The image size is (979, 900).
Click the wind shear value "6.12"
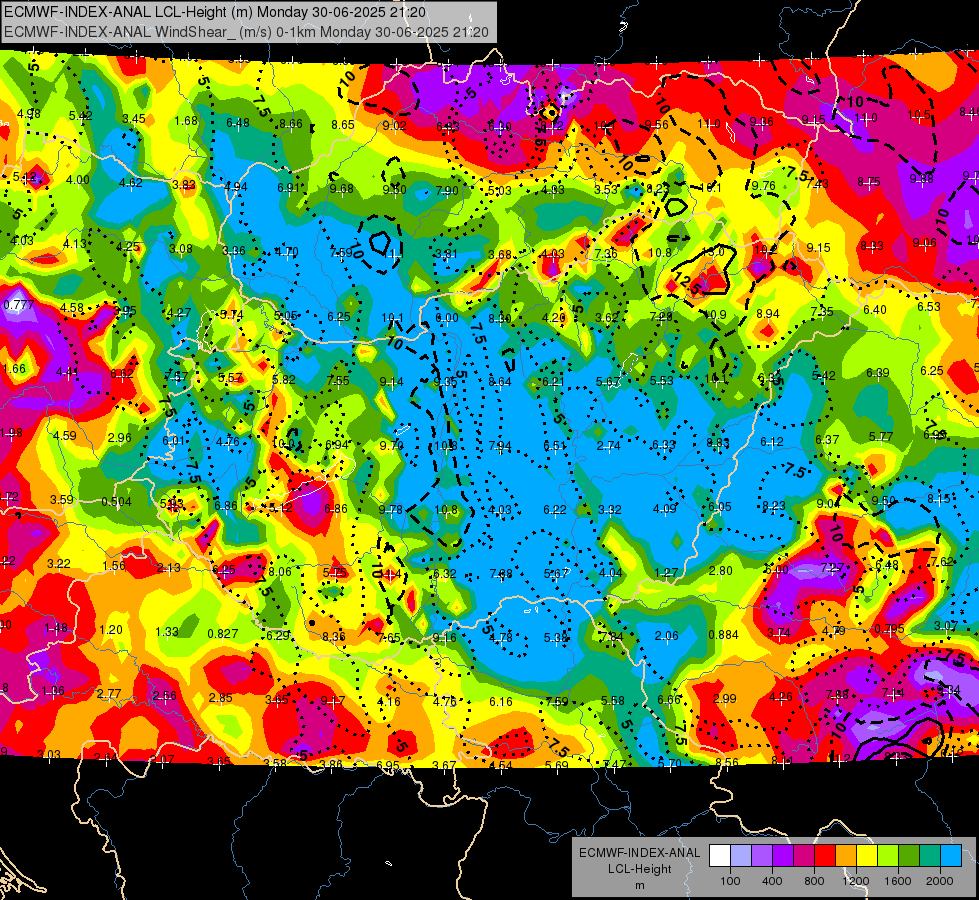point(772,442)
